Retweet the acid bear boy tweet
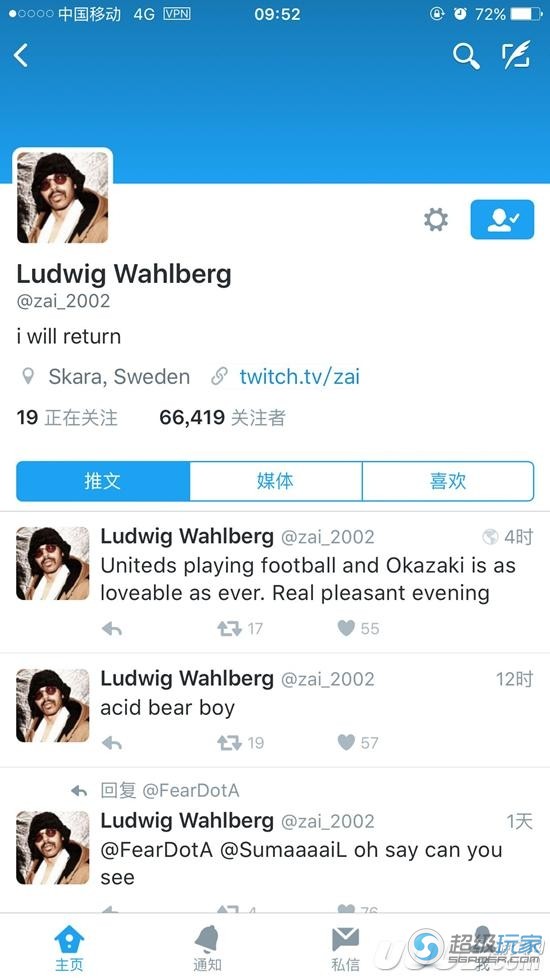The width and height of the screenshot is (550, 978). [x=240, y=743]
